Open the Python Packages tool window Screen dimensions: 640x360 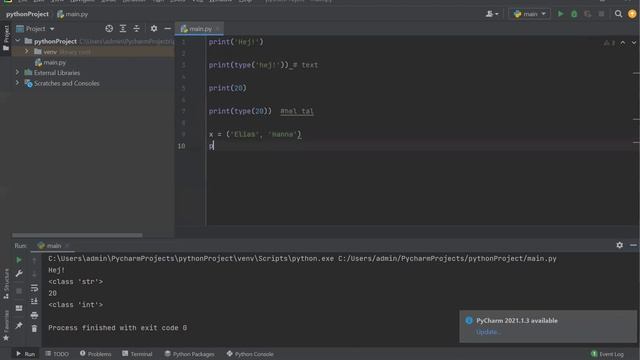tap(189, 354)
